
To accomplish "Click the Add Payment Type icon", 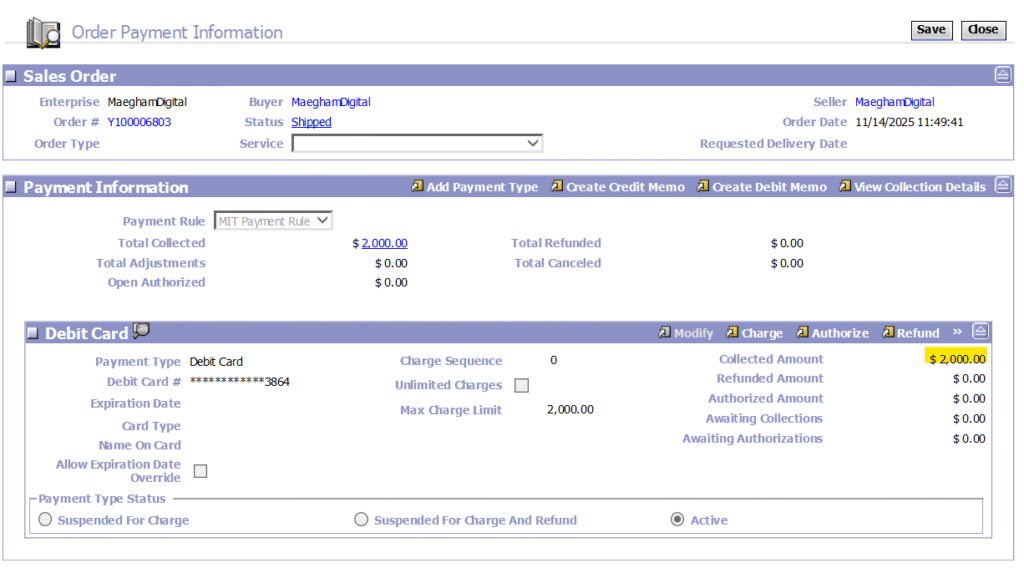I will tap(417, 187).
